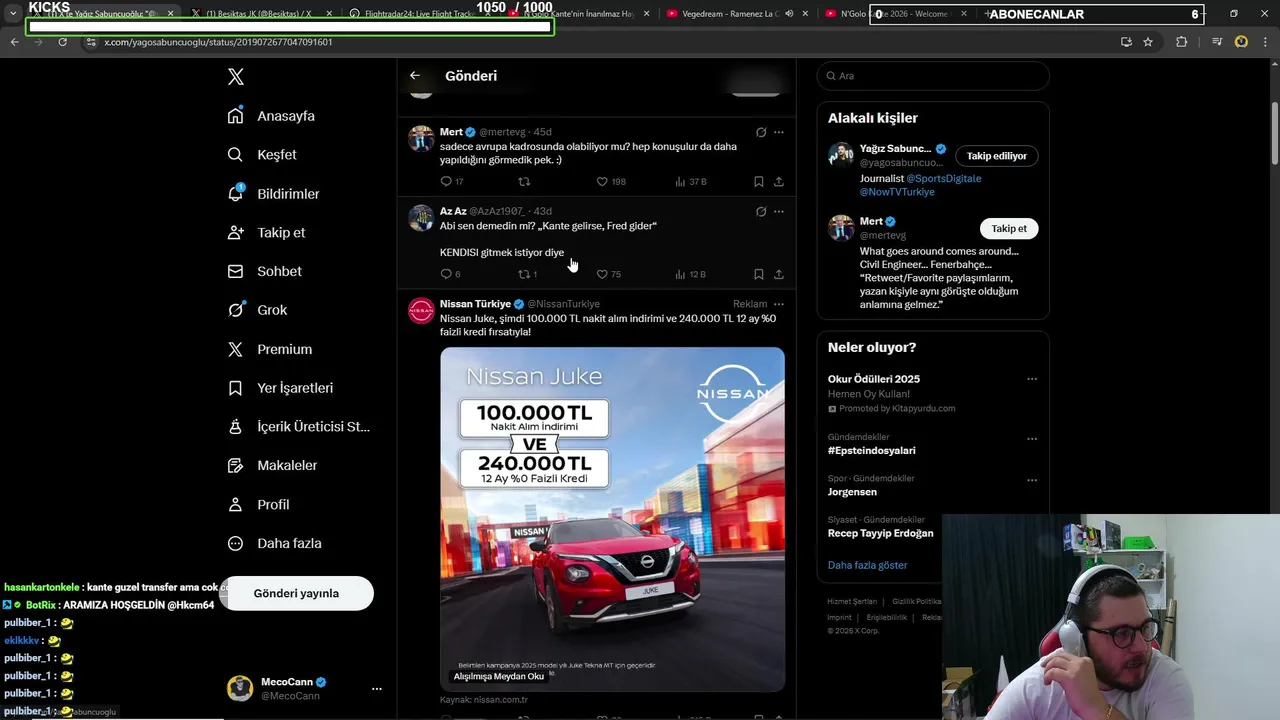The image size is (1280, 720).
Task: Expand Daha fazla sidebar menu
Action: [275, 543]
